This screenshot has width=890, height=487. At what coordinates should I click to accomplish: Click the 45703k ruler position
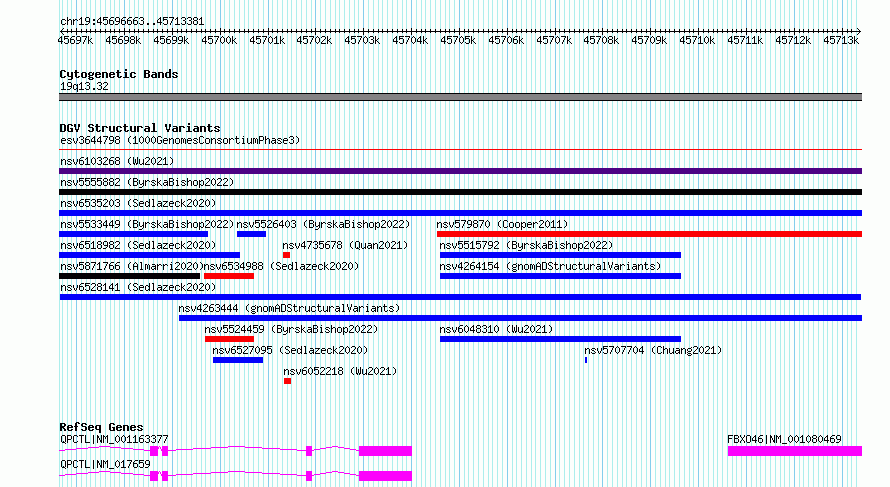click(x=362, y=40)
